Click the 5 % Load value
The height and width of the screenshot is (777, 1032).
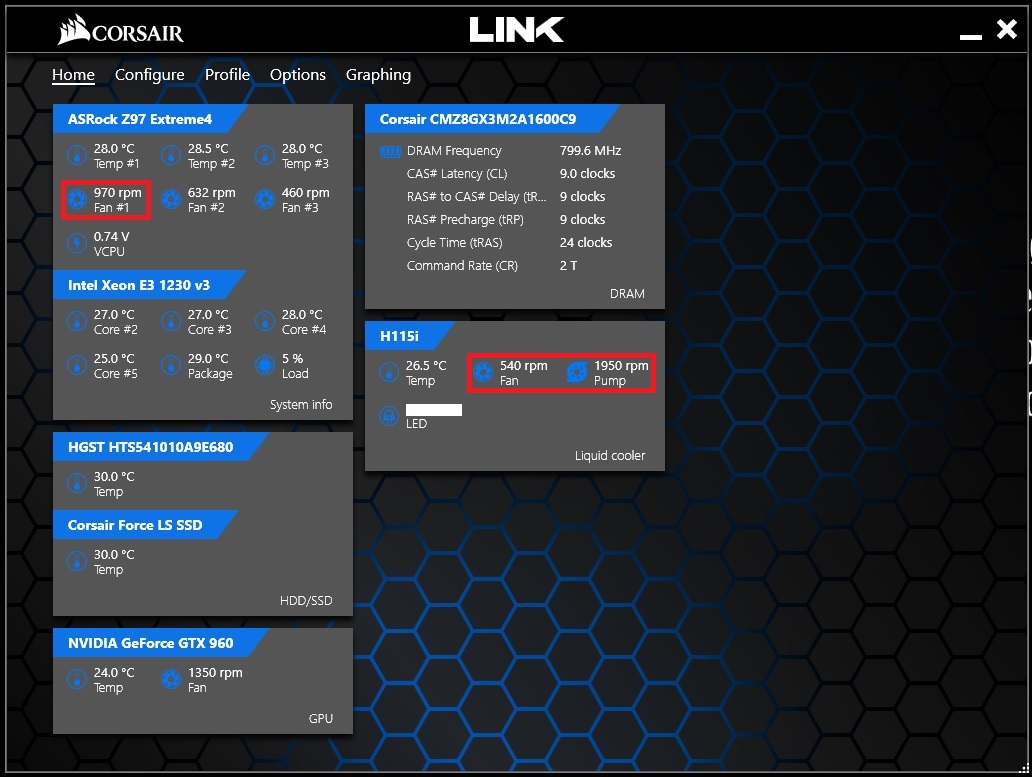pyautogui.click(x=292, y=359)
